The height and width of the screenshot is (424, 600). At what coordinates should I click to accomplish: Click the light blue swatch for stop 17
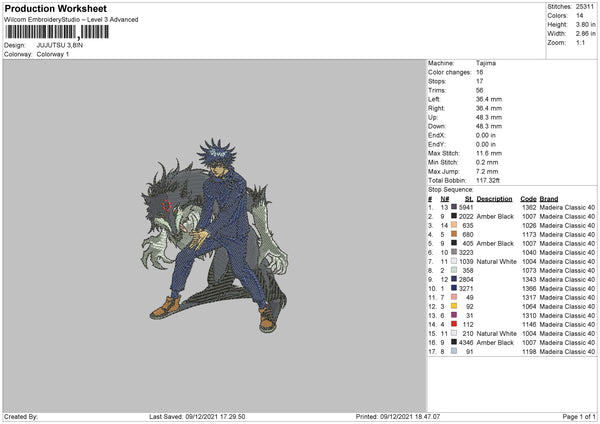pos(454,351)
